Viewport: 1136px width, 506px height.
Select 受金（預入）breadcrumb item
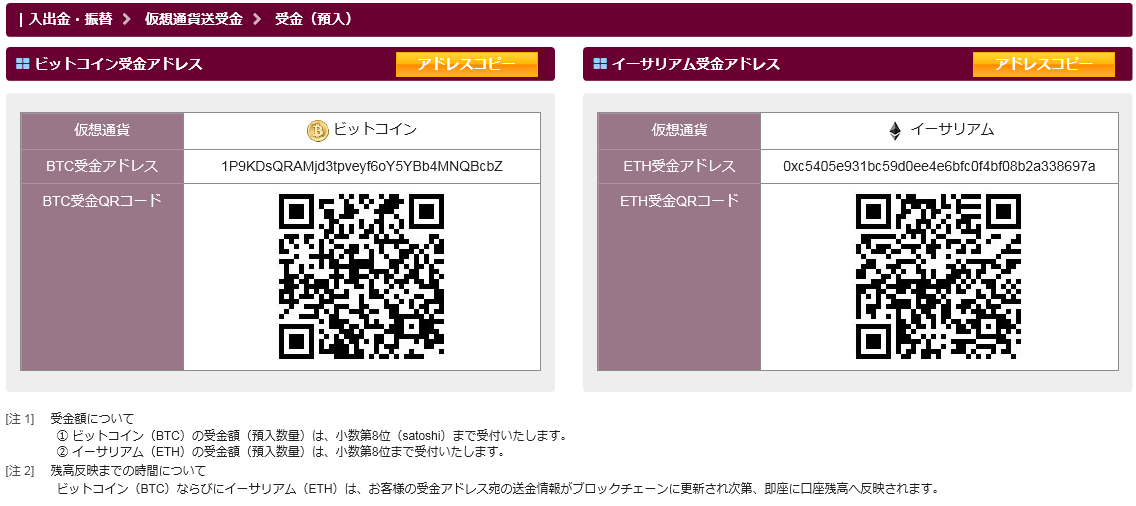point(313,19)
